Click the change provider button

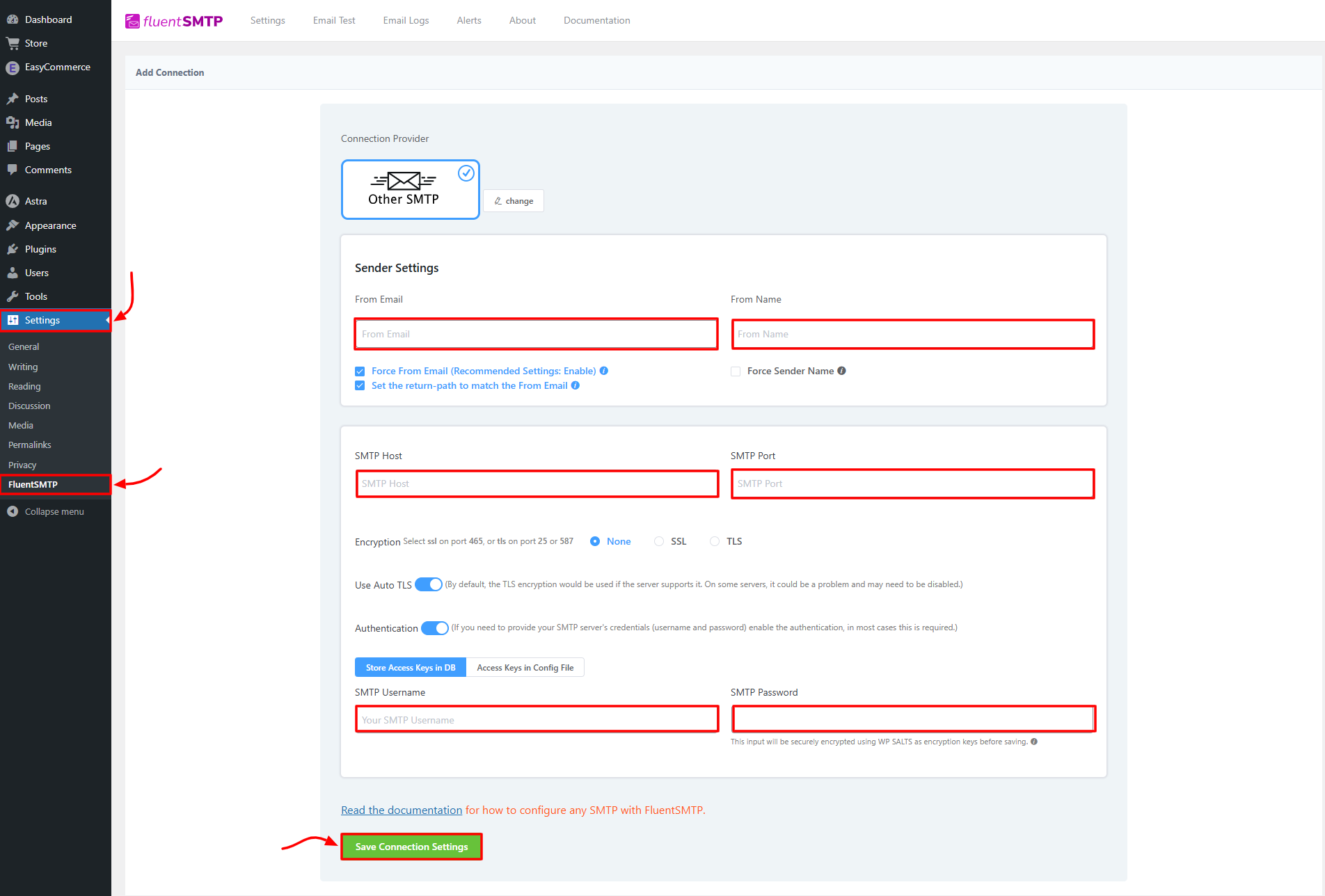click(514, 201)
